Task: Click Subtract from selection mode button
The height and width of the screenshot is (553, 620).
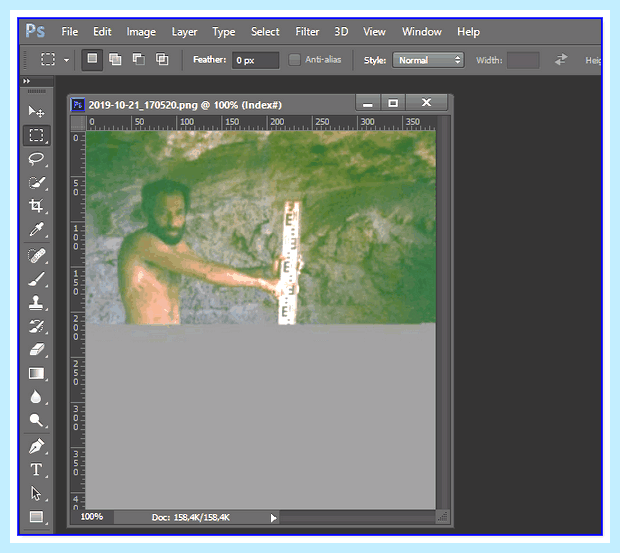Action: [x=138, y=60]
